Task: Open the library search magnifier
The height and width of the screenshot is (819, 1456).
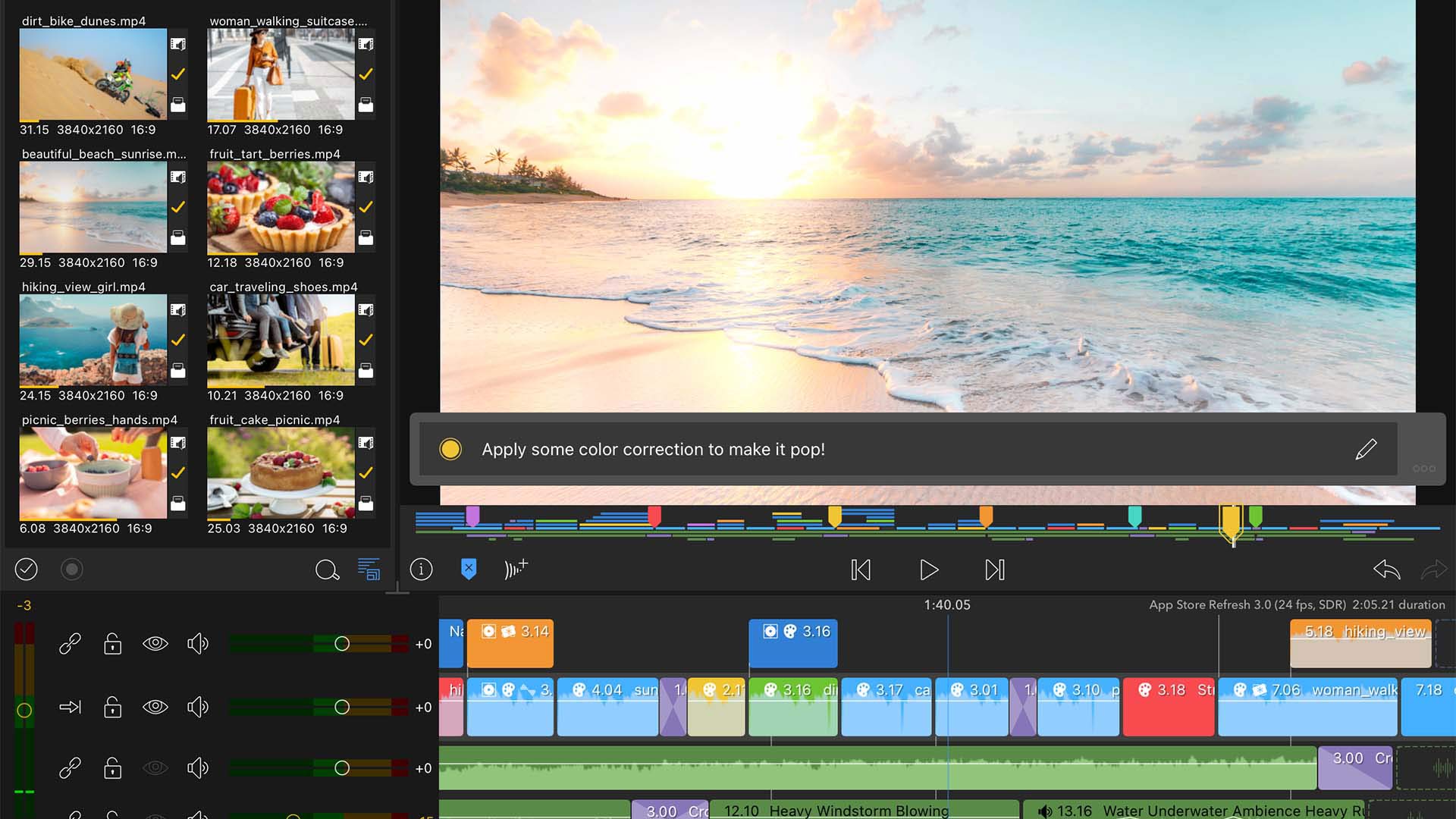Action: tap(327, 570)
